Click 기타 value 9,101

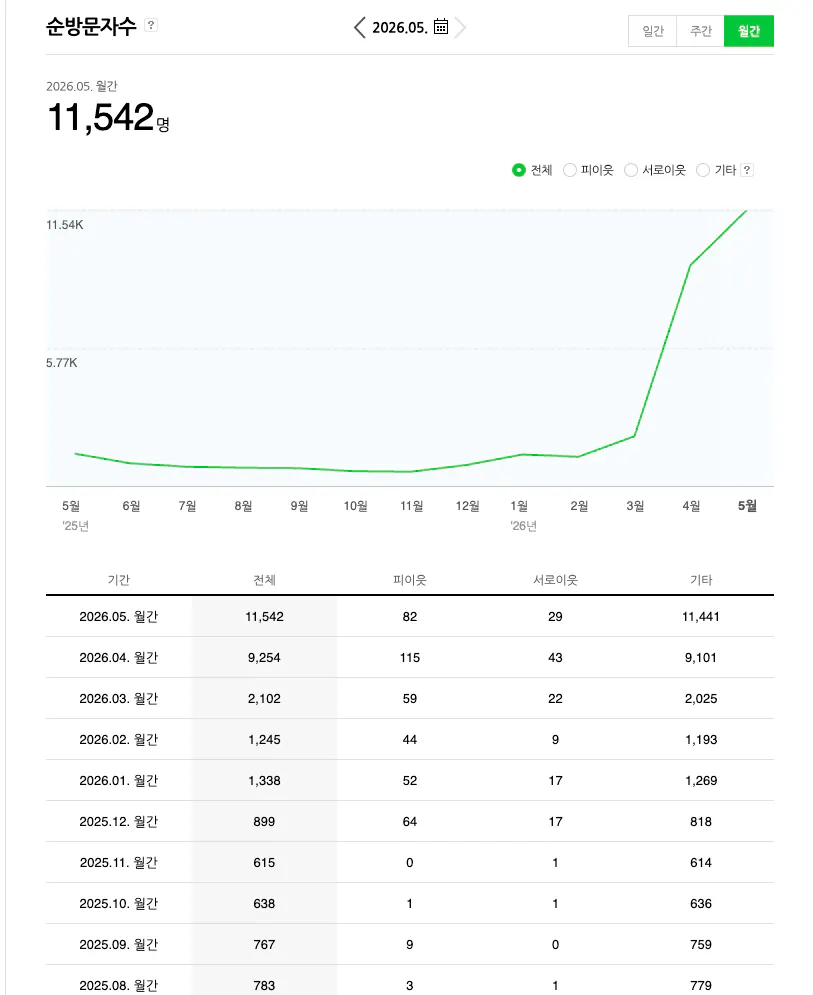tap(701, 657)
